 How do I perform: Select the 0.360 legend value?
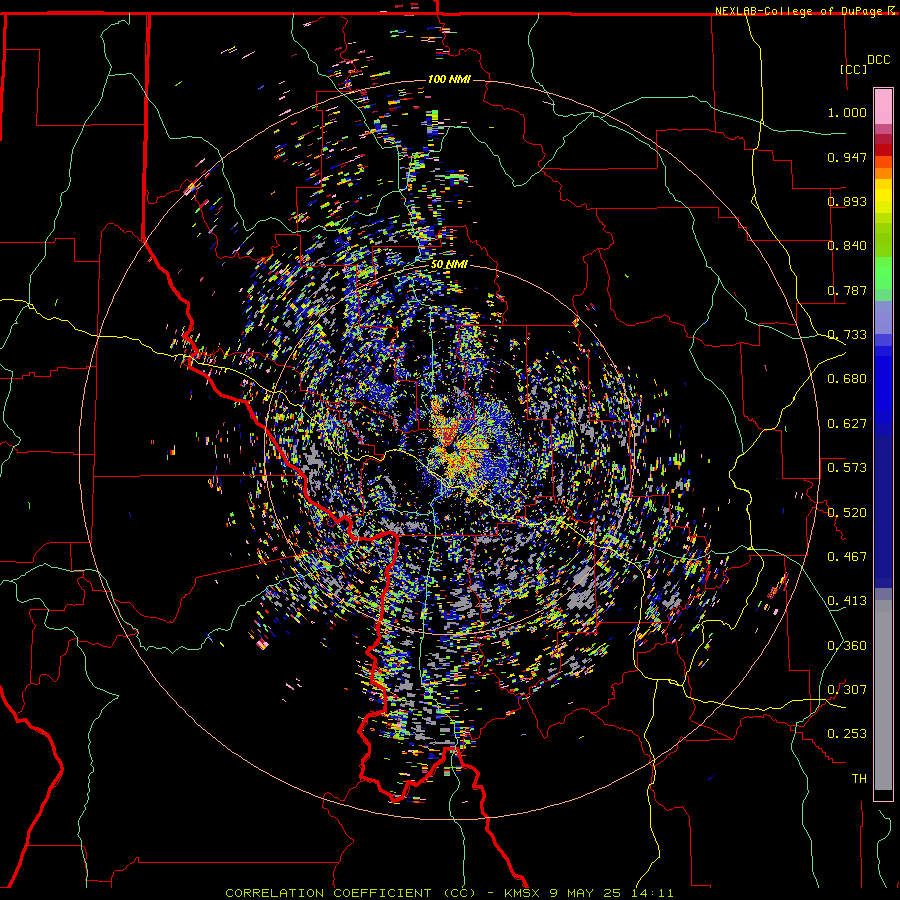847,646
